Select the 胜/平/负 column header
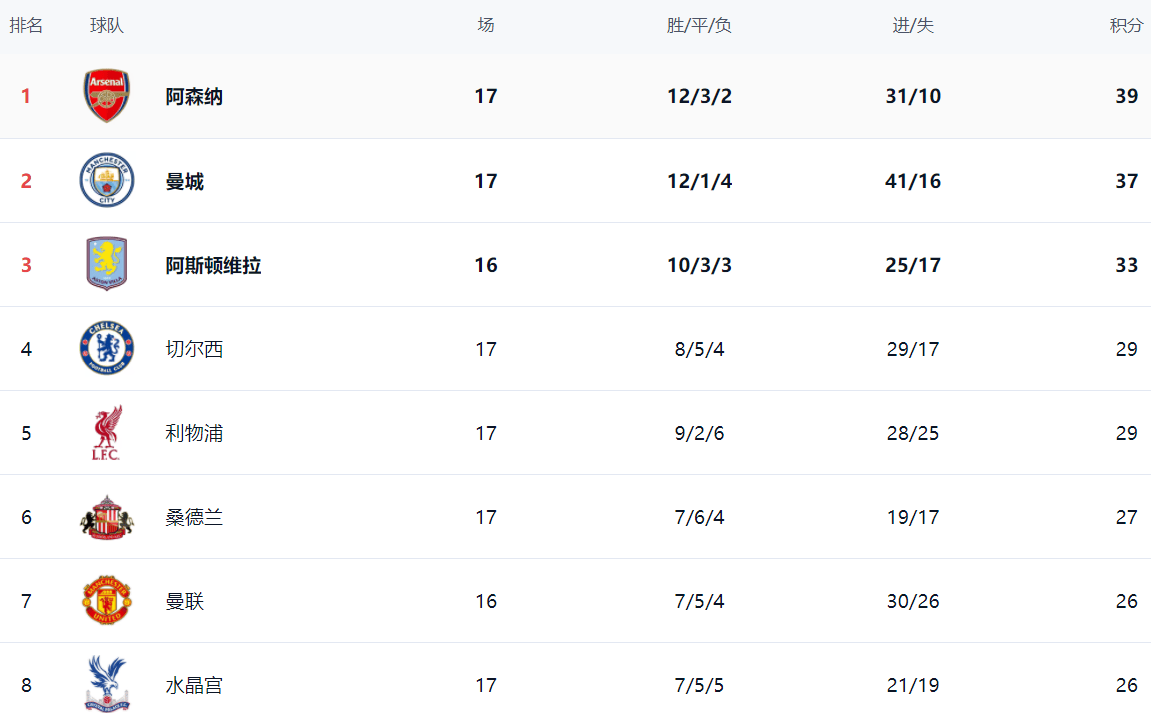 (699, 26)
